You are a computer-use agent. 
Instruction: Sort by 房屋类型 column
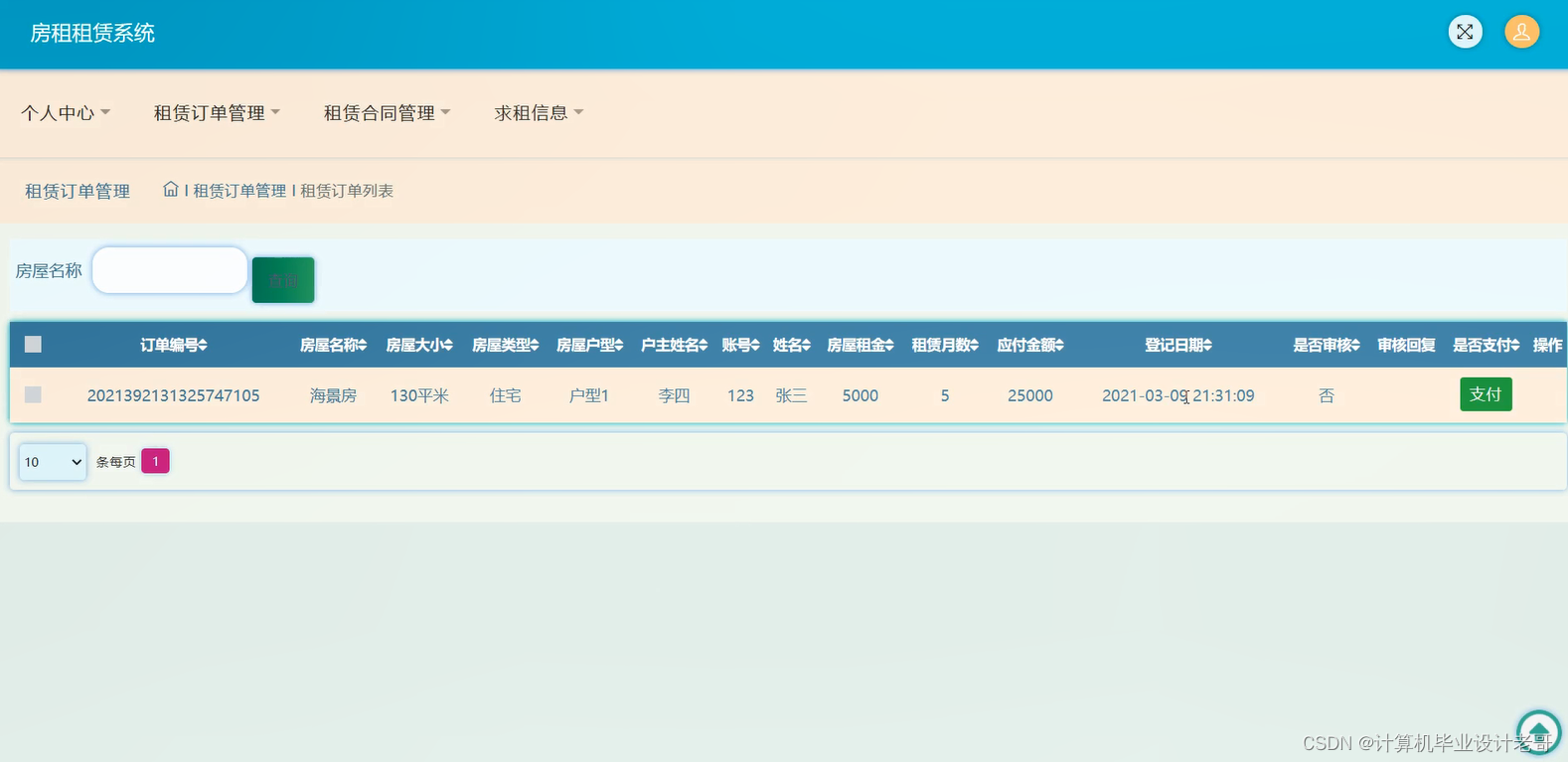coord(505,345)
